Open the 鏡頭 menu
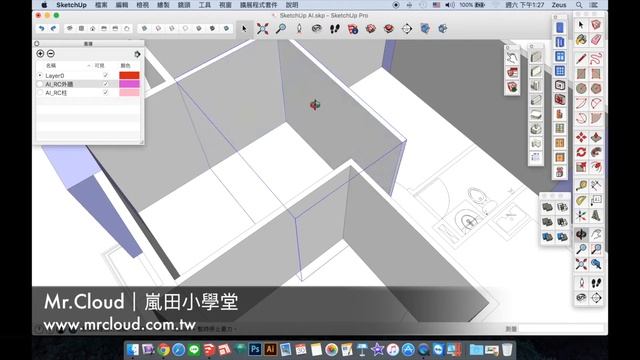This screenshot has width=640, height=360. [x=184, y=5]
